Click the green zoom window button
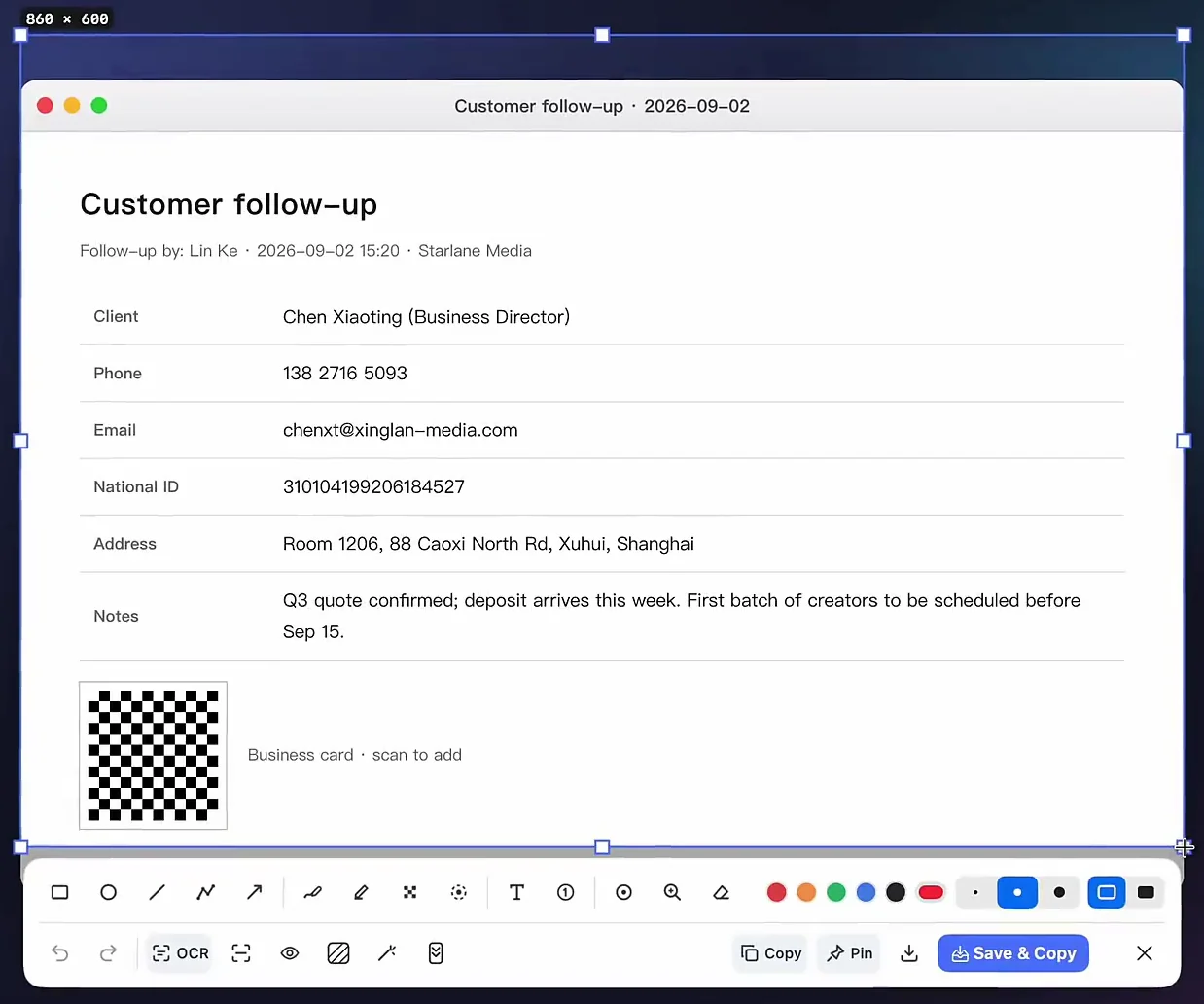The width and height of the screenshot is (1204, 1004). coord(99,105)
